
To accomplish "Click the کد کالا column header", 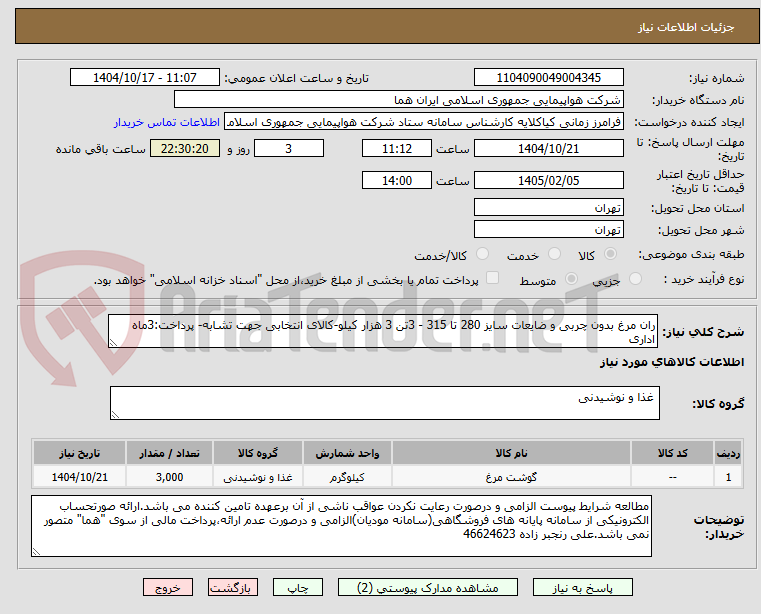I will tap(672, 453).
